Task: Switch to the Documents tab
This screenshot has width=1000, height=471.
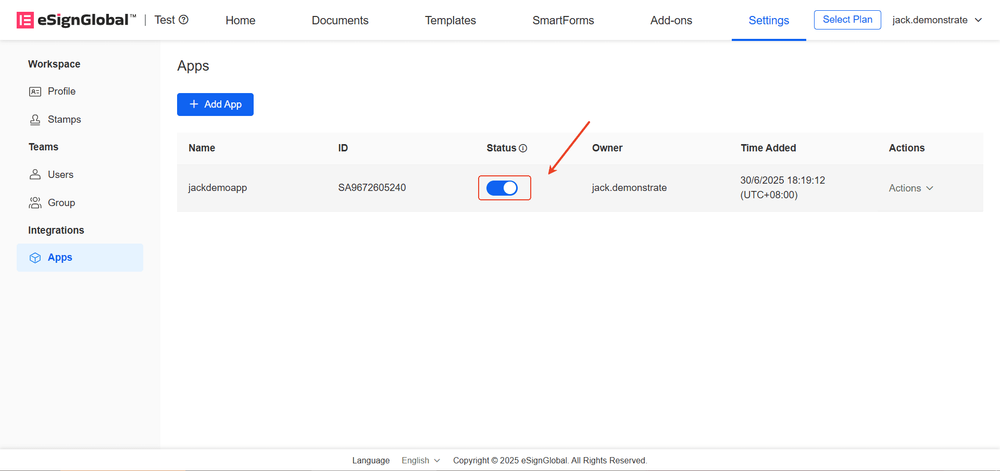Action: point(340,20)
